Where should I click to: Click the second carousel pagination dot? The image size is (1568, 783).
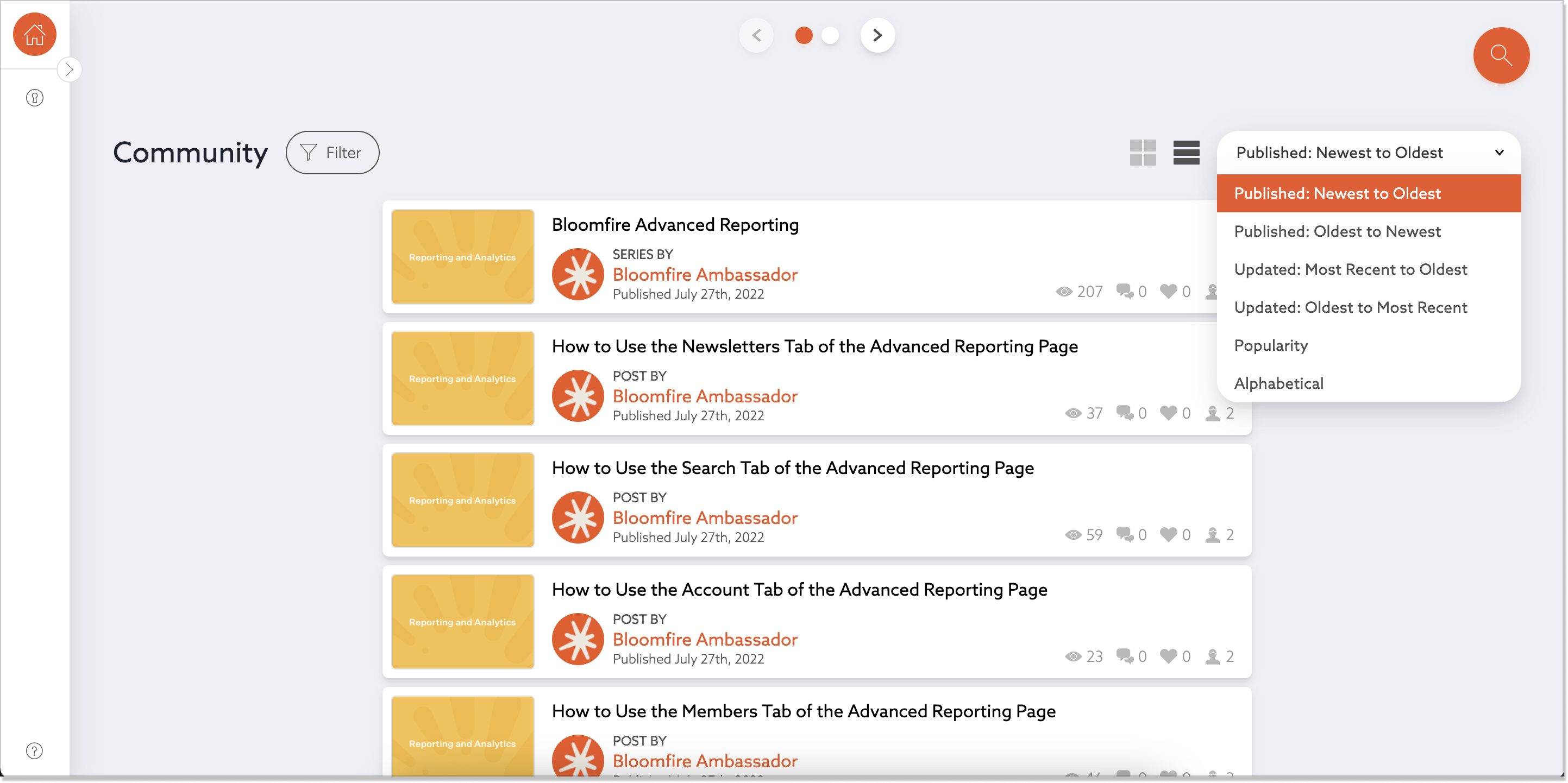point(830,35)
